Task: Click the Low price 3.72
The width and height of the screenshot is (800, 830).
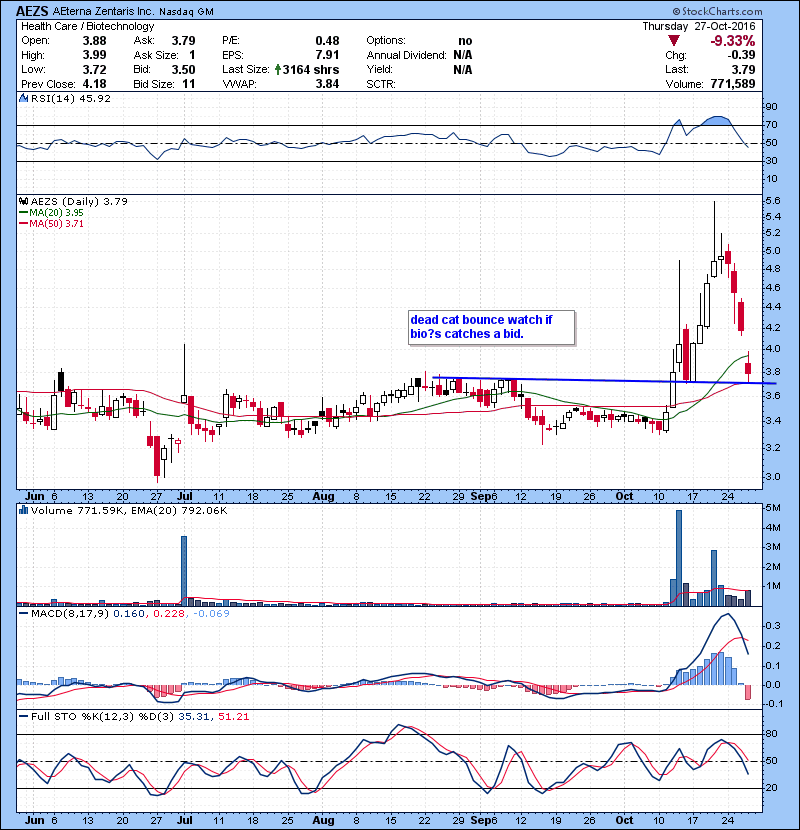Action: click(x=94, y=69)
